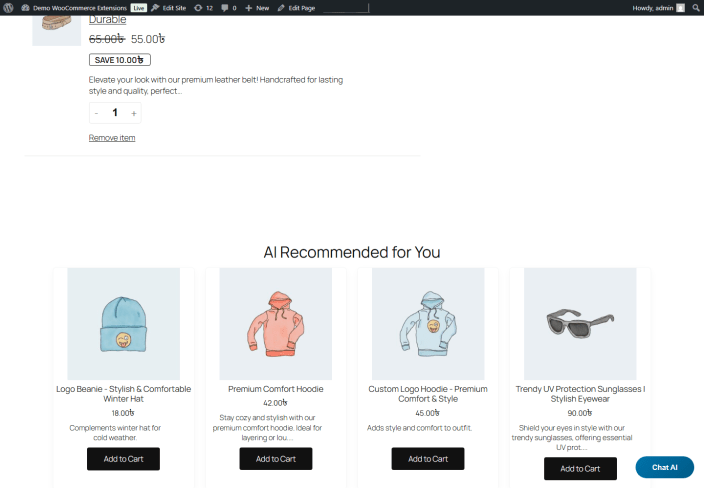This screenshot has width=704, height=488.
Task: Open Logo Beanie - Stylish & Comfortable title
Action: [123, 394]
